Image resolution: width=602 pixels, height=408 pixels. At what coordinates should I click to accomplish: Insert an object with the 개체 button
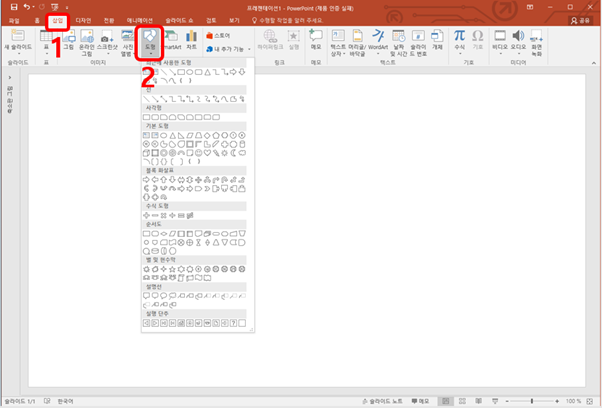coord(437,40)
